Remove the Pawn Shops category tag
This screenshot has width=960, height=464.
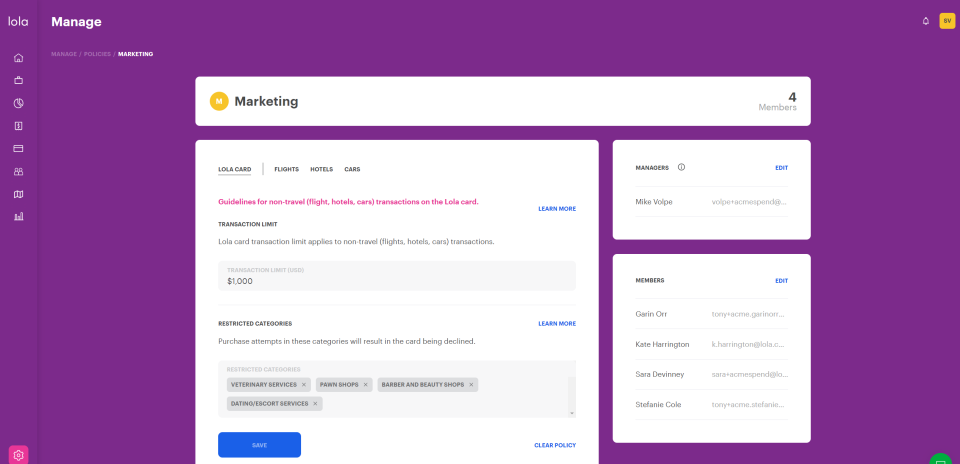coord(366,385)
